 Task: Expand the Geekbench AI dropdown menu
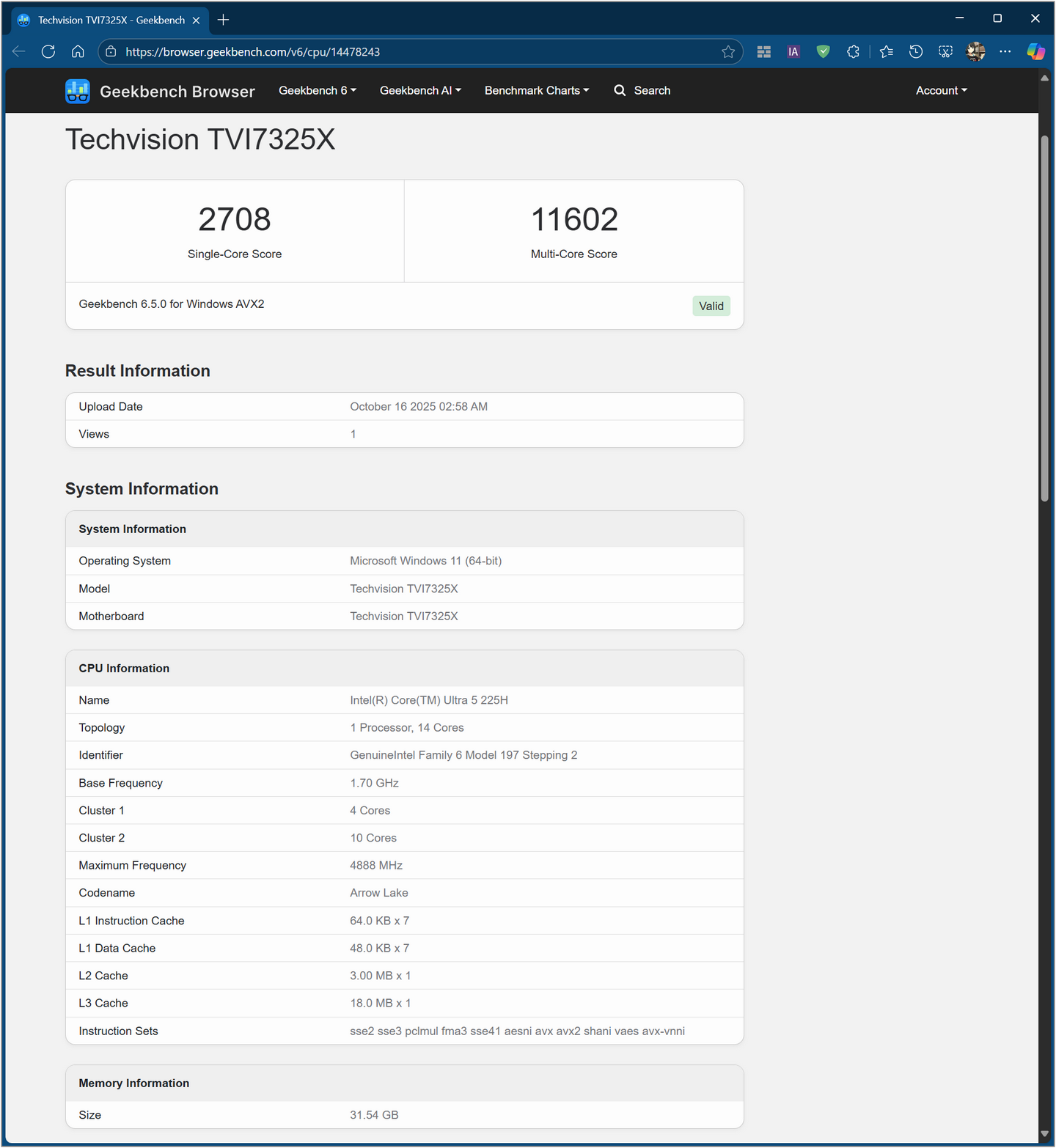421,90
